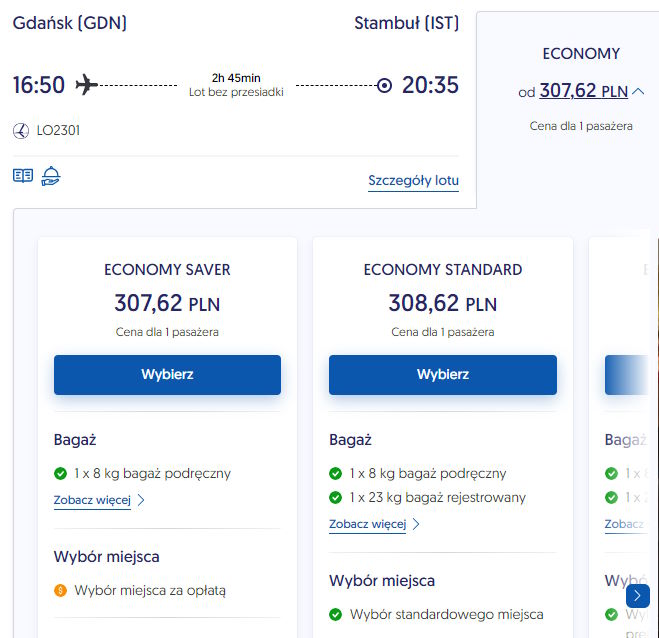The height and width of the screenshot is (638, 659).
Task: Click green check beside 23 kg bagaż rejestrowany
Action: pos(335,497)
